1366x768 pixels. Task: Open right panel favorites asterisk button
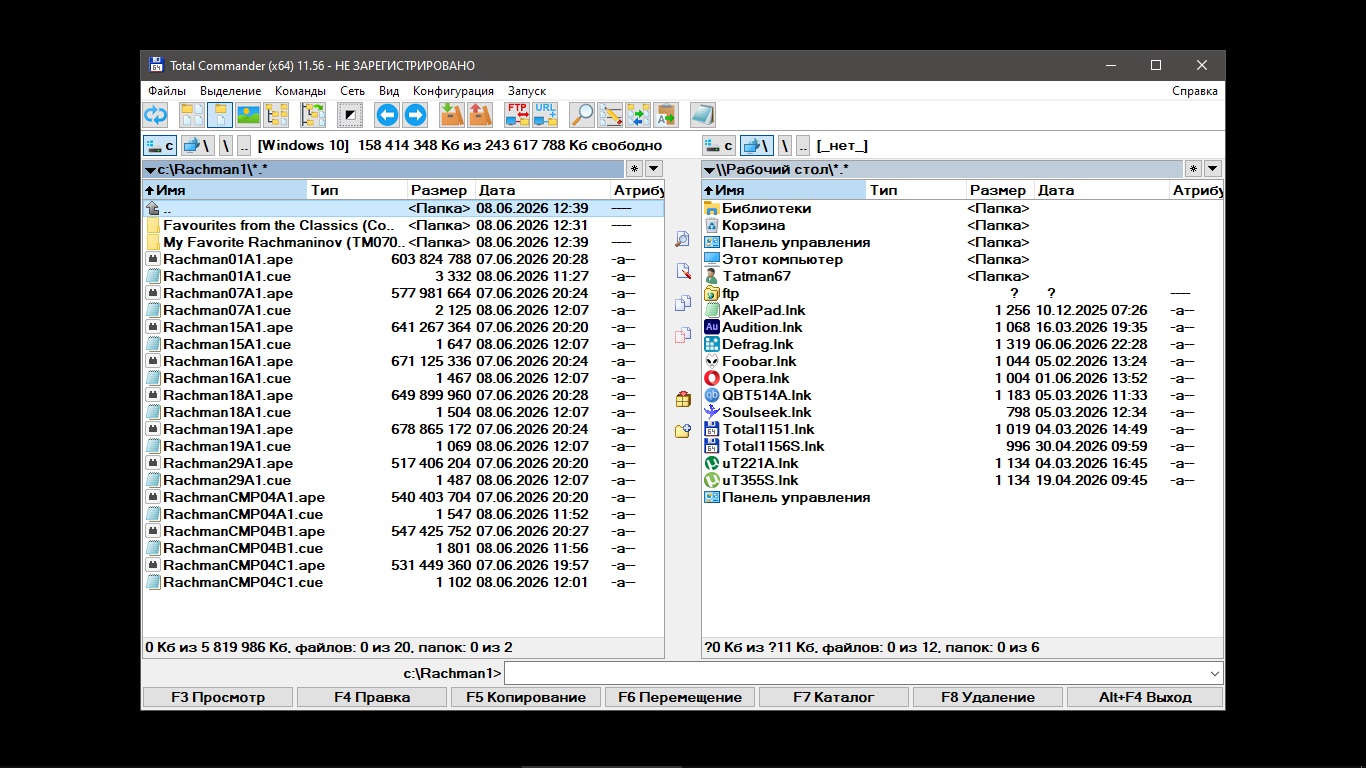pos(1194,169)
